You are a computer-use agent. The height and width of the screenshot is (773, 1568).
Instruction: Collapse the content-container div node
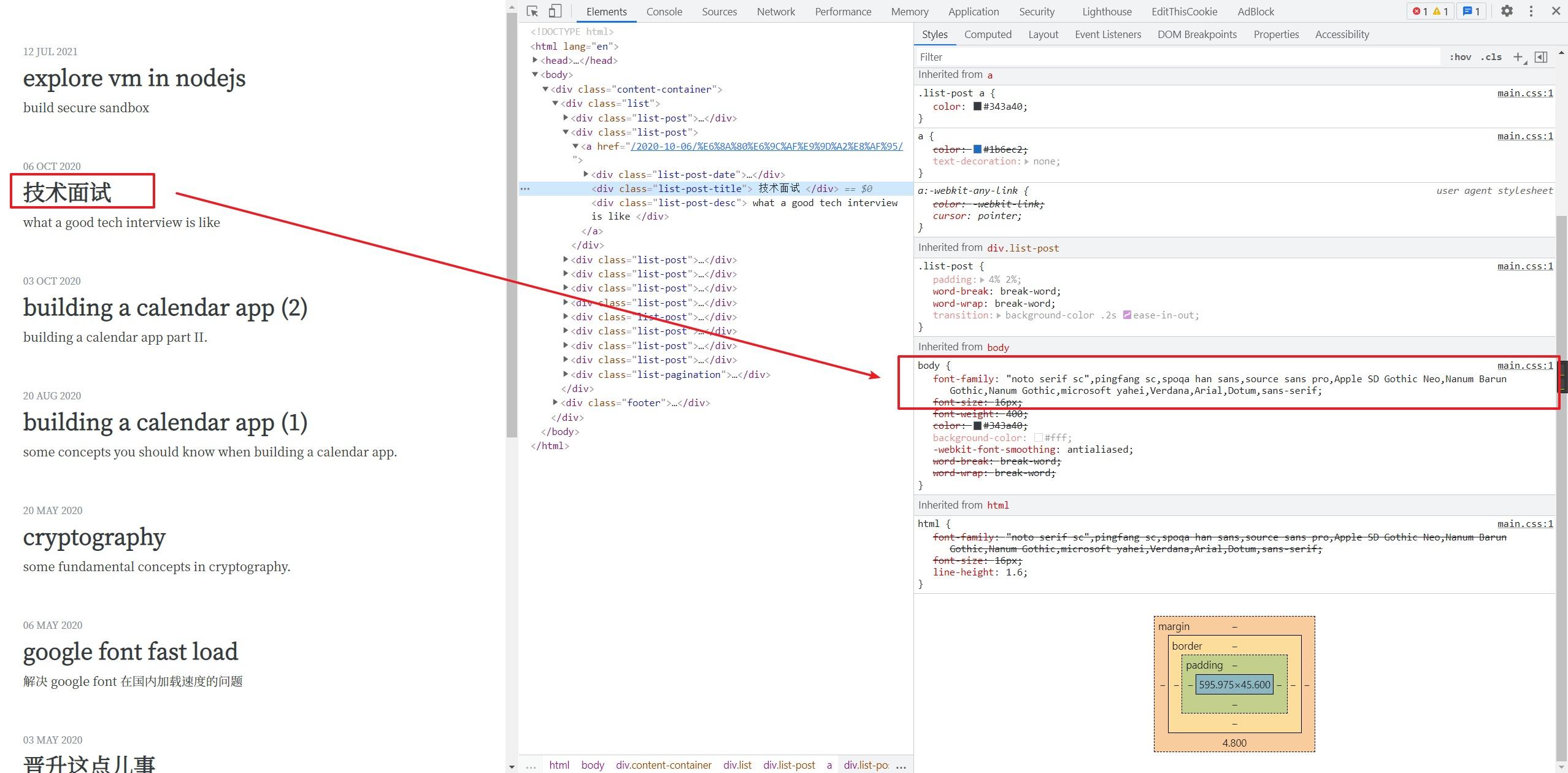pos(545,89)
